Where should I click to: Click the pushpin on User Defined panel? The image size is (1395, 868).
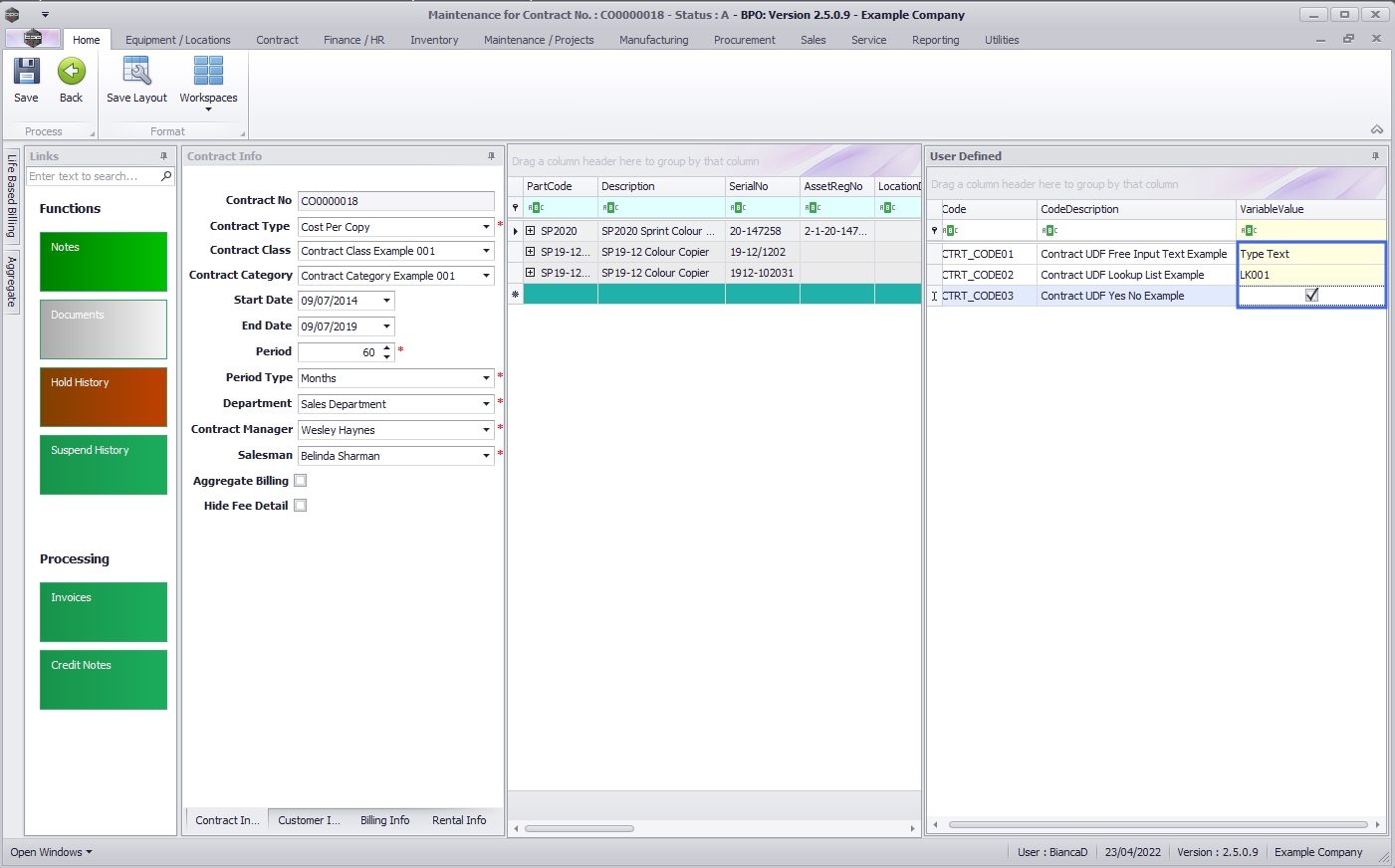[1375, 156]
